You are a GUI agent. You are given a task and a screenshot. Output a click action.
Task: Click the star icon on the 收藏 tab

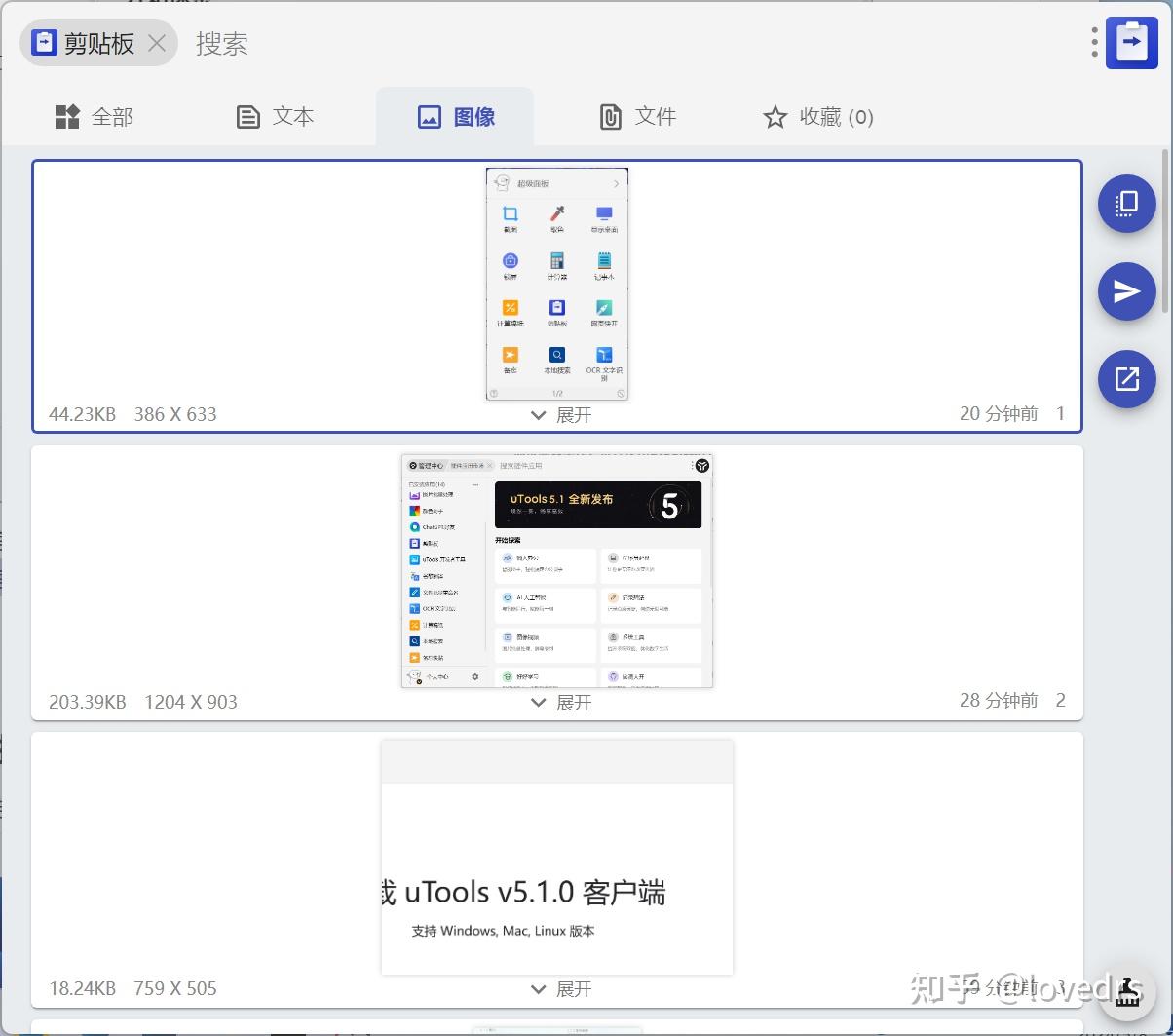775,116
